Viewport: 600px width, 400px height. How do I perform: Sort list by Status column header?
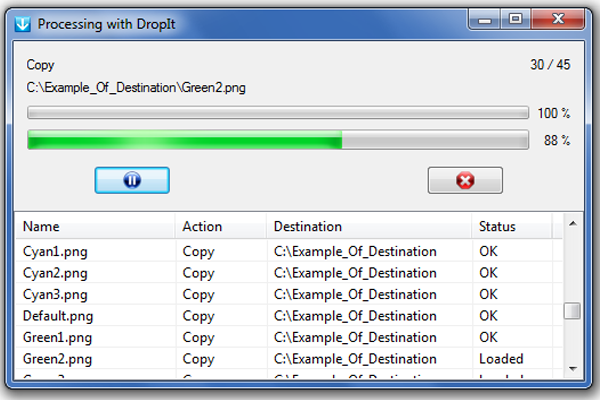pos(512,226)
